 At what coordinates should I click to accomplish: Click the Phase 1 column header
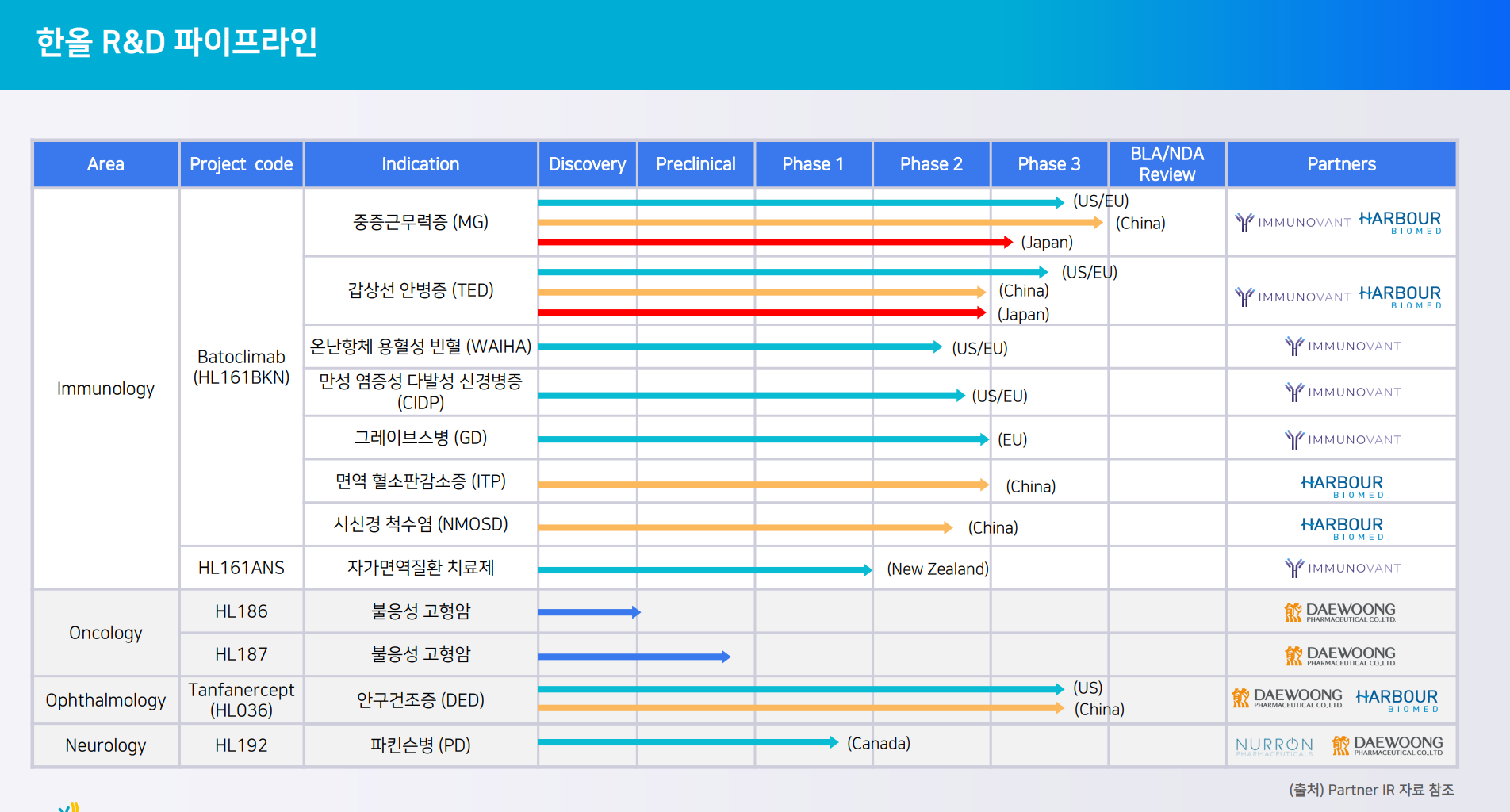click(814, 164)
